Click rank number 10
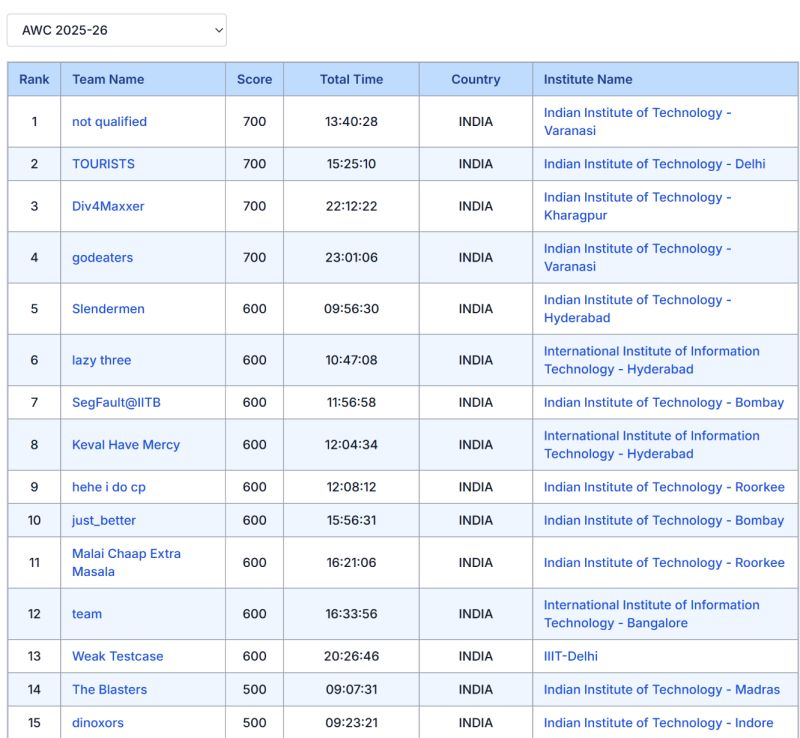 [x=34, y=521]
